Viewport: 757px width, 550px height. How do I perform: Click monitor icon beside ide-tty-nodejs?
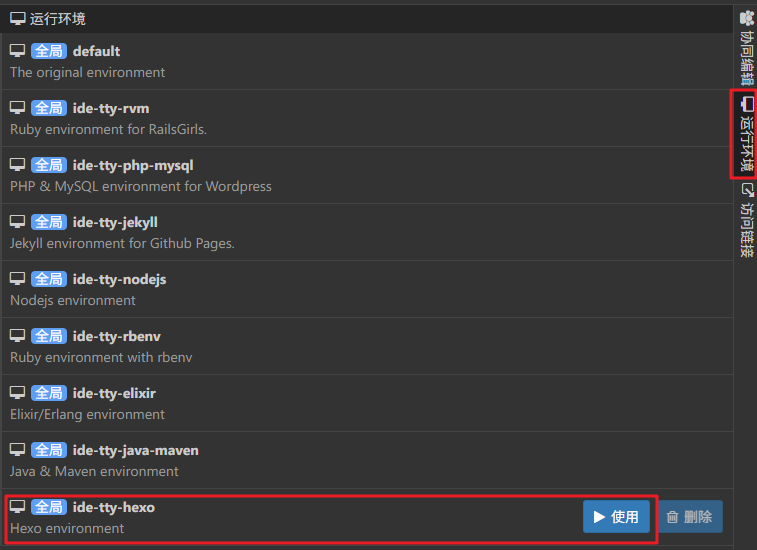click(x=18, y=279)
